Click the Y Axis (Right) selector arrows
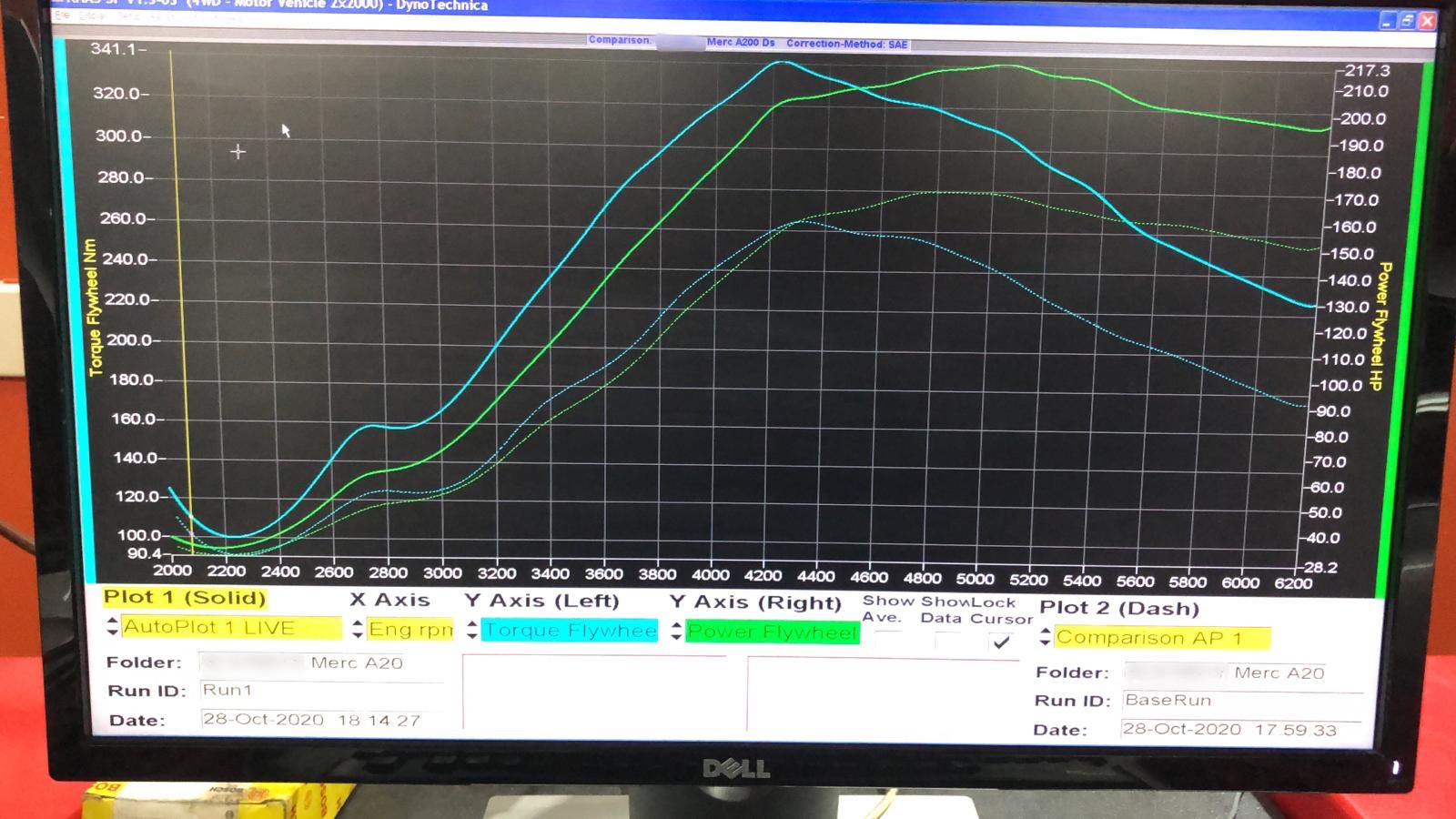 click(x=675, y=631)
